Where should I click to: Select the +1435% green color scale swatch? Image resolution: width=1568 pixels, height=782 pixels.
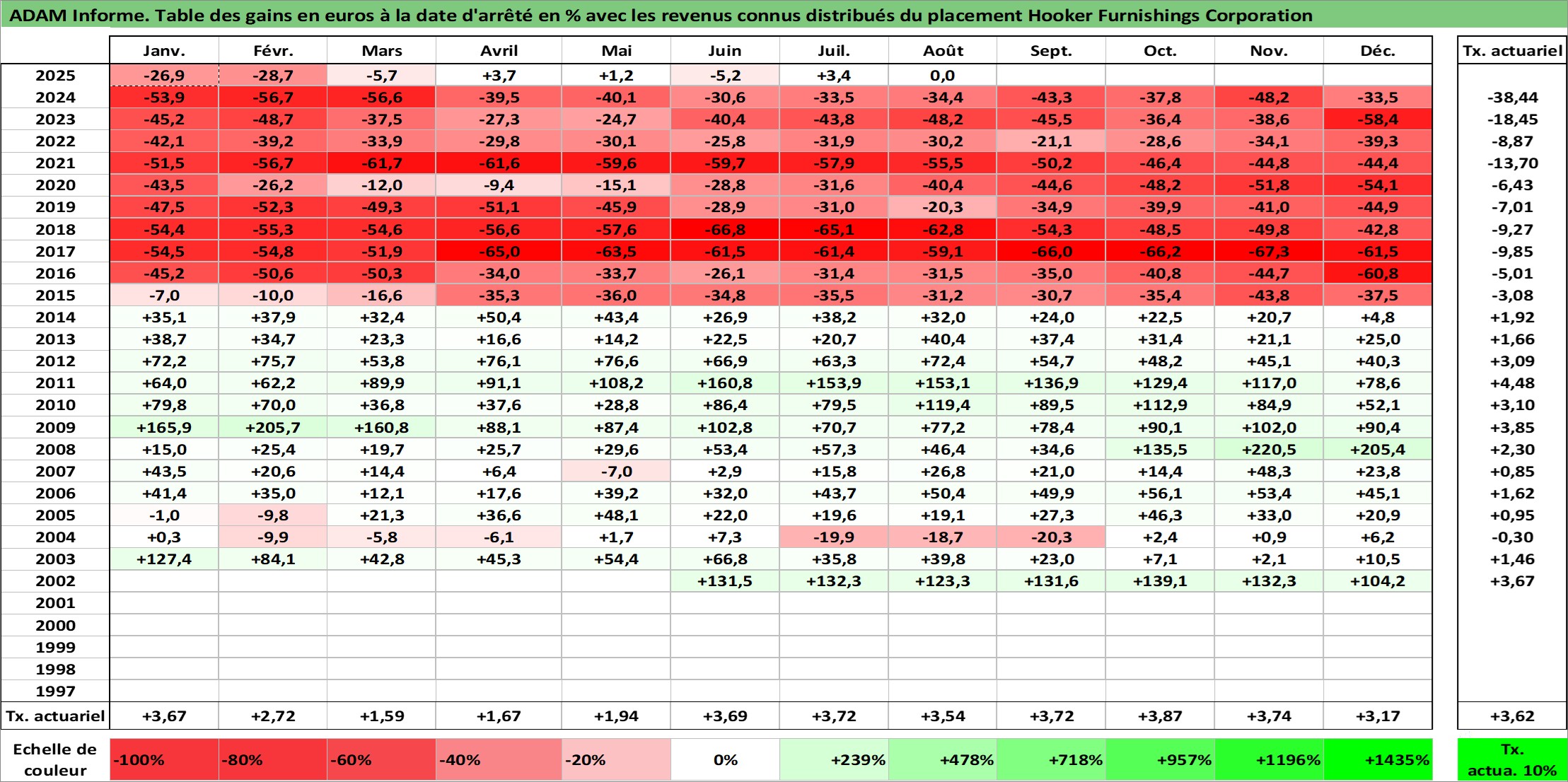(1378, 760)
